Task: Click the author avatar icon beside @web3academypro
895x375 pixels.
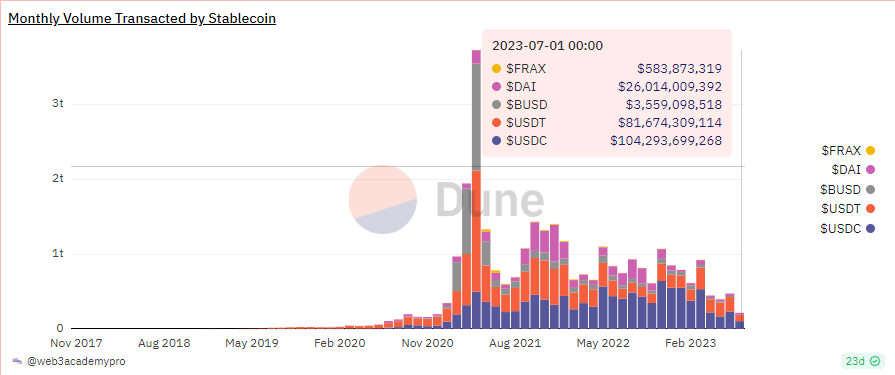Action: click(x=17, y=361)
